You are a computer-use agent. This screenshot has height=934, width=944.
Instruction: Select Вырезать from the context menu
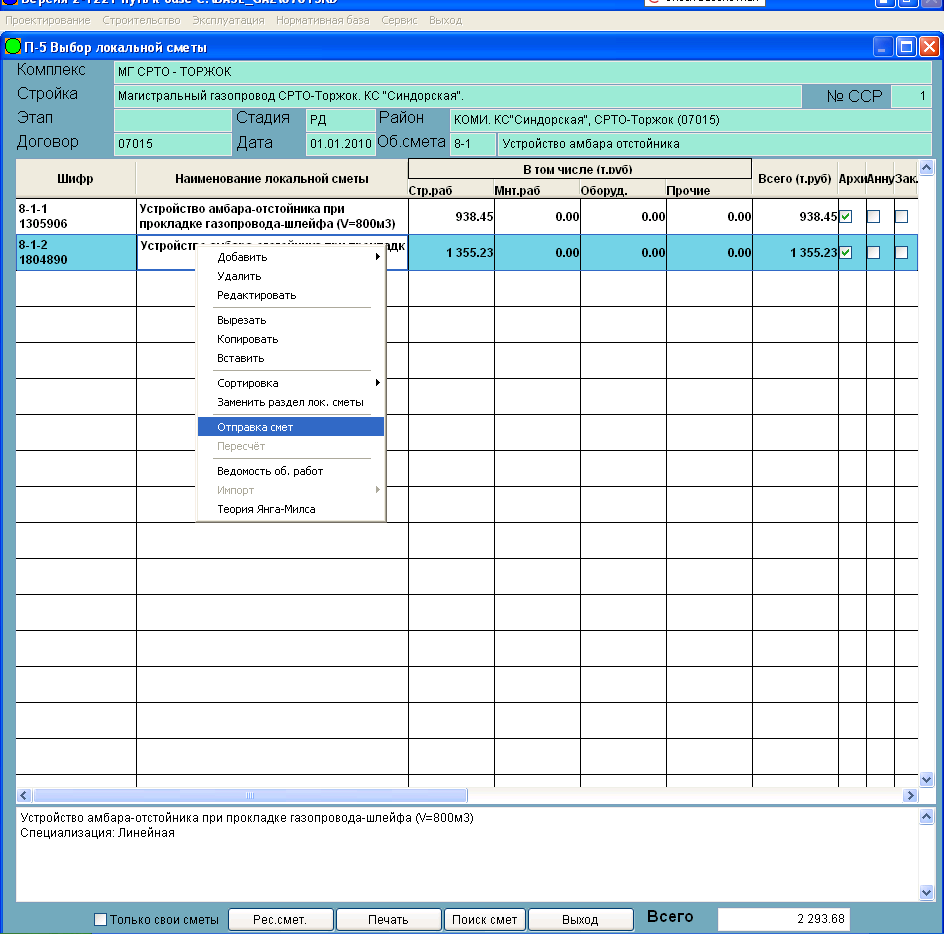click(291, 320)
